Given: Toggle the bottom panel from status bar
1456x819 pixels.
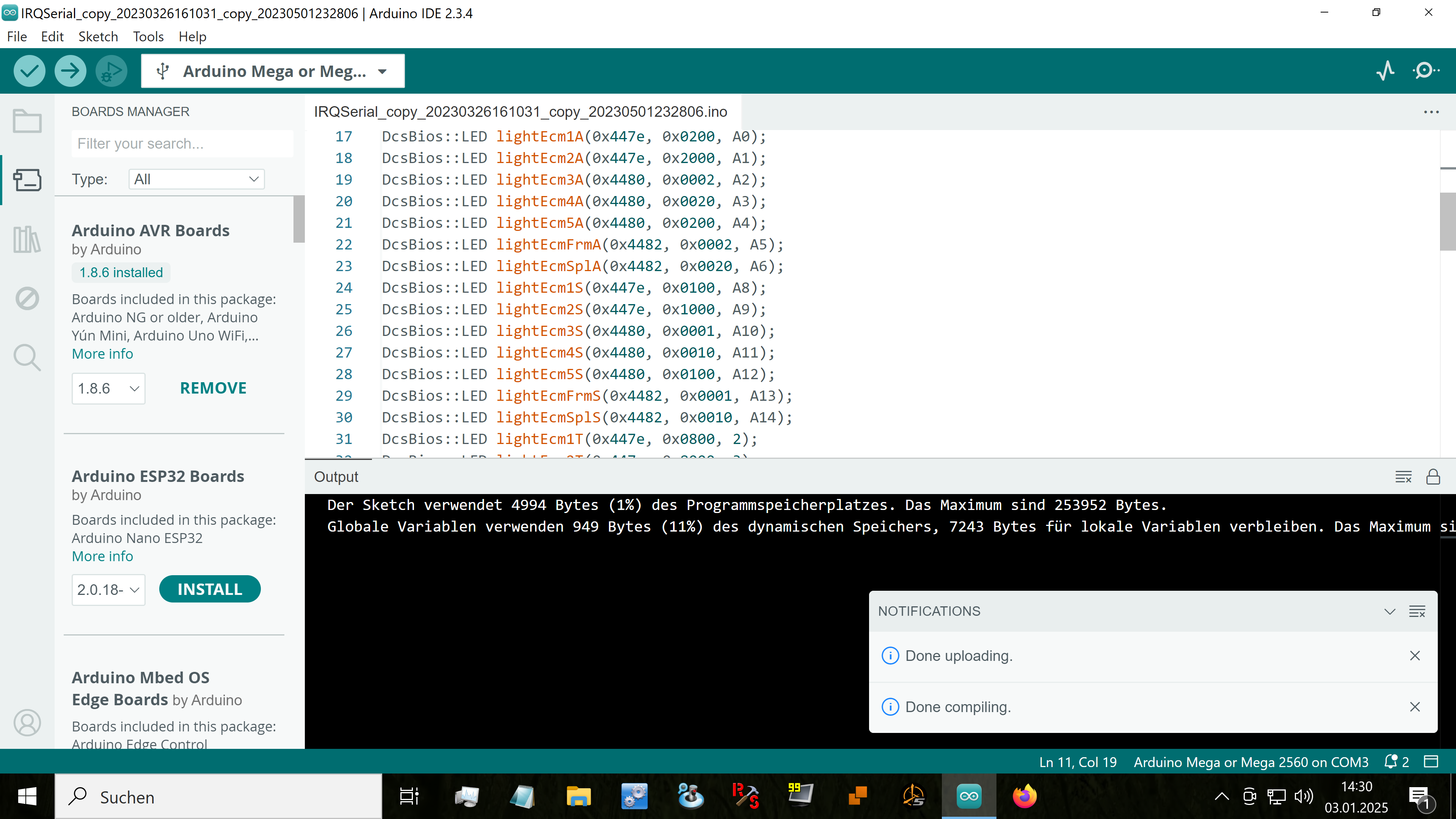Looking at the screenshot, I should click(1431, 762).
